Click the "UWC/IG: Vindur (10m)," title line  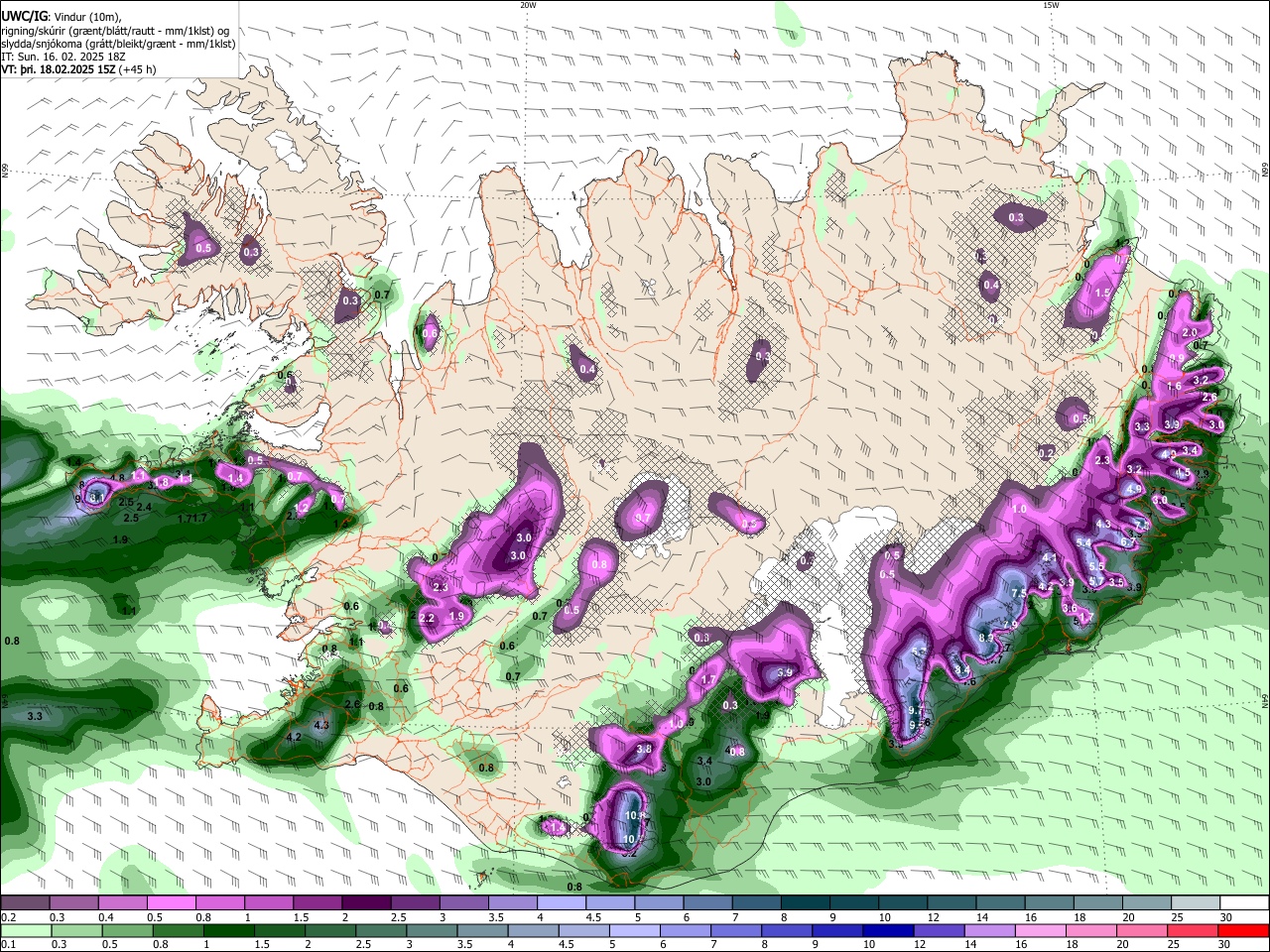61,16
